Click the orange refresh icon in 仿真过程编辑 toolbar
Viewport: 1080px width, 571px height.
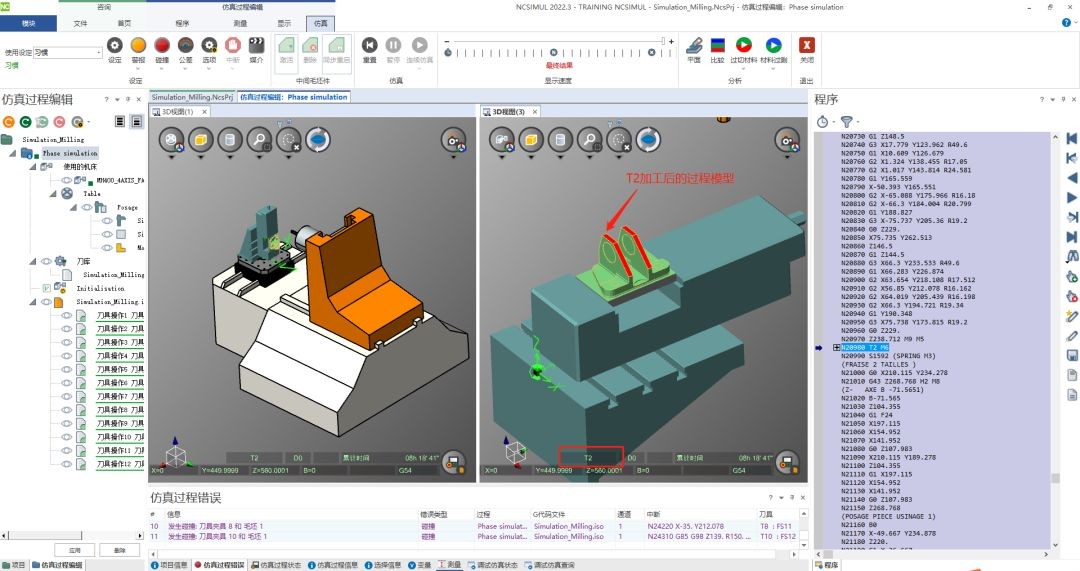pos(8,122)
